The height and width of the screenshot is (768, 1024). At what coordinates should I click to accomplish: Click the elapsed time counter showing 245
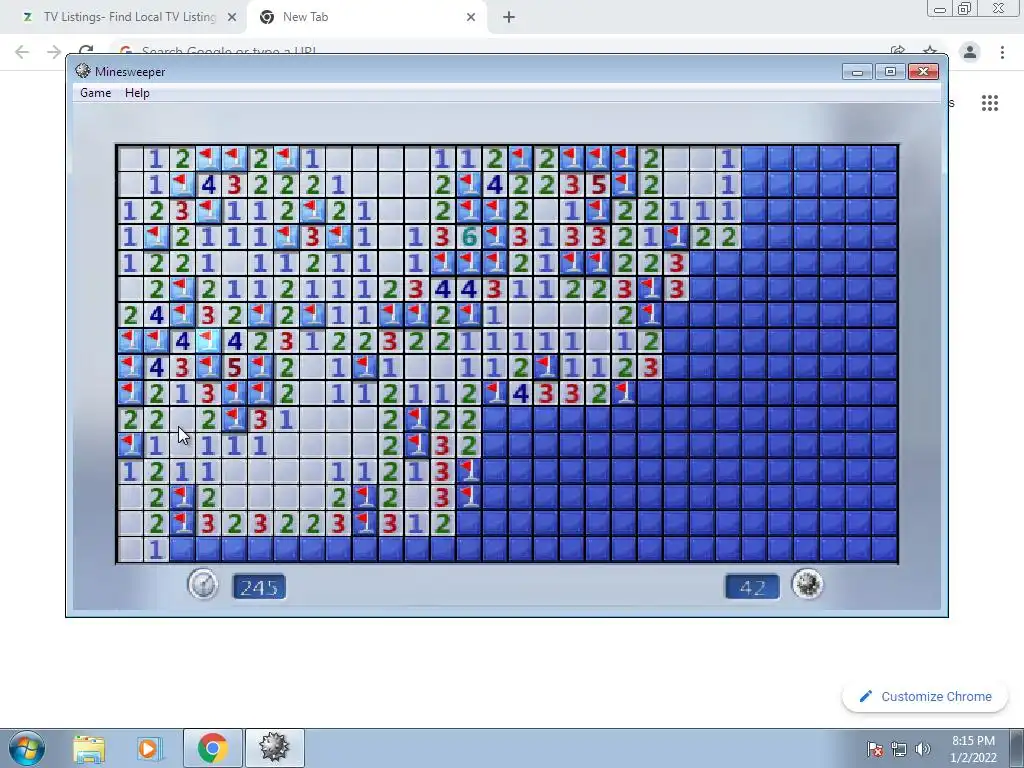point(259,587)
